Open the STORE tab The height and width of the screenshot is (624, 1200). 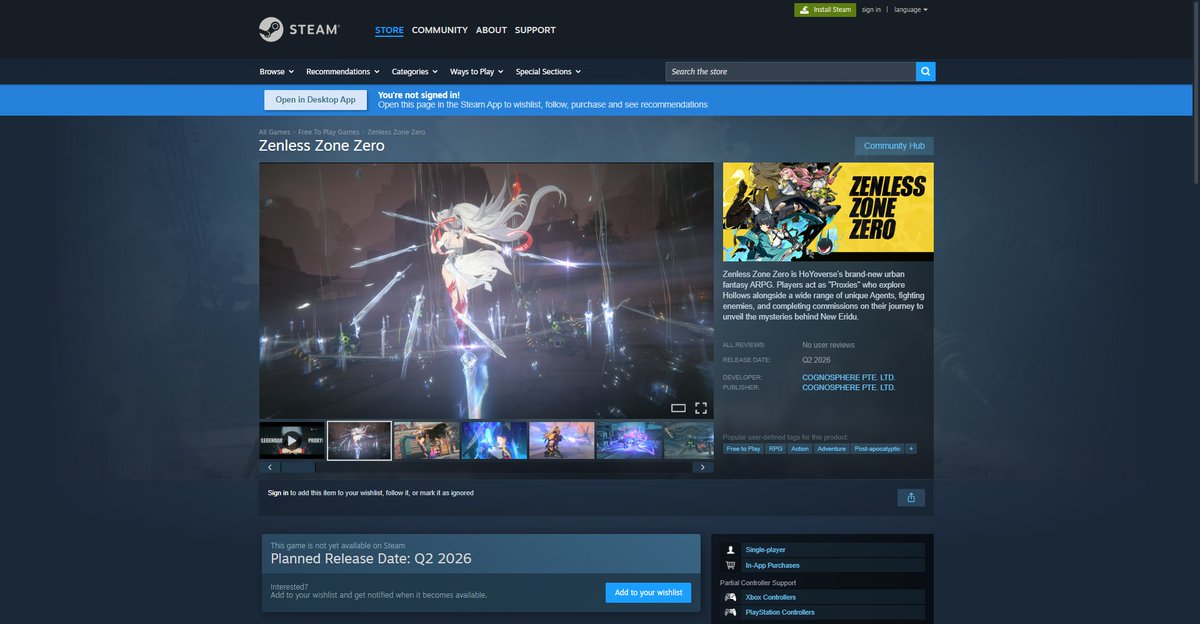[x=389, y=30]
